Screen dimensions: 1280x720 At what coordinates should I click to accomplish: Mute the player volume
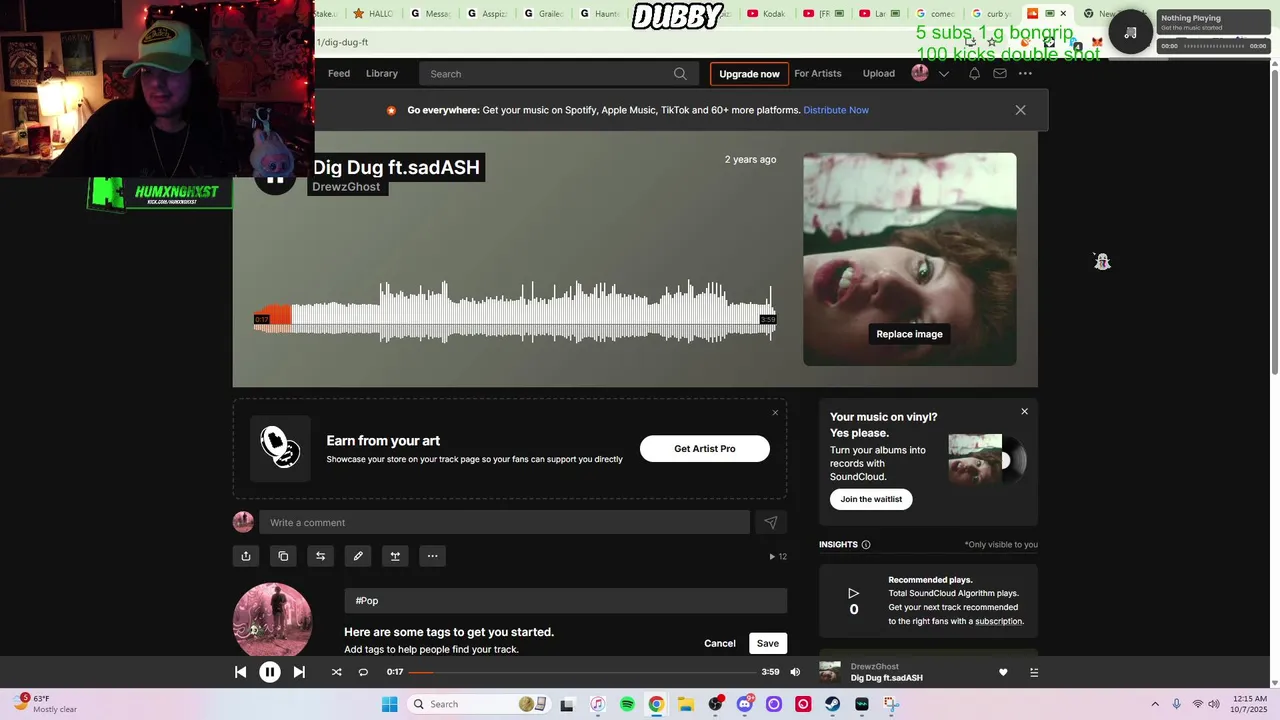[795, 672]
